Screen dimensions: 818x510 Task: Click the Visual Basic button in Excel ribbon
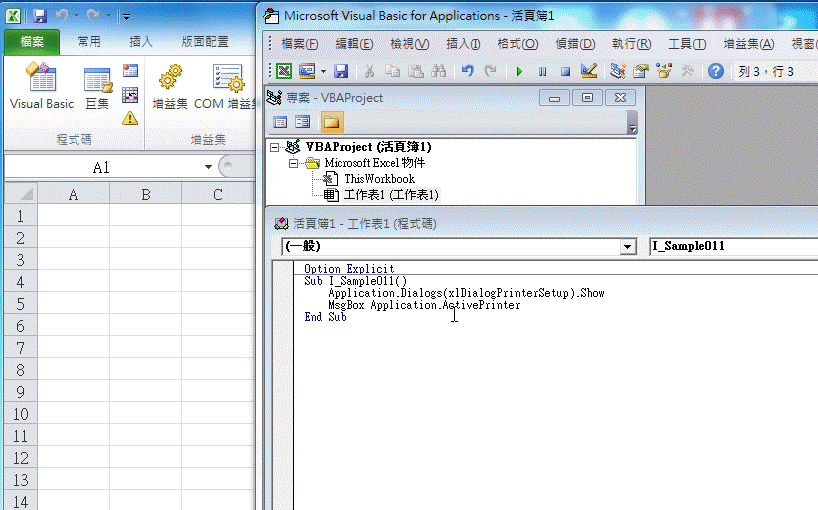[42, 86]
